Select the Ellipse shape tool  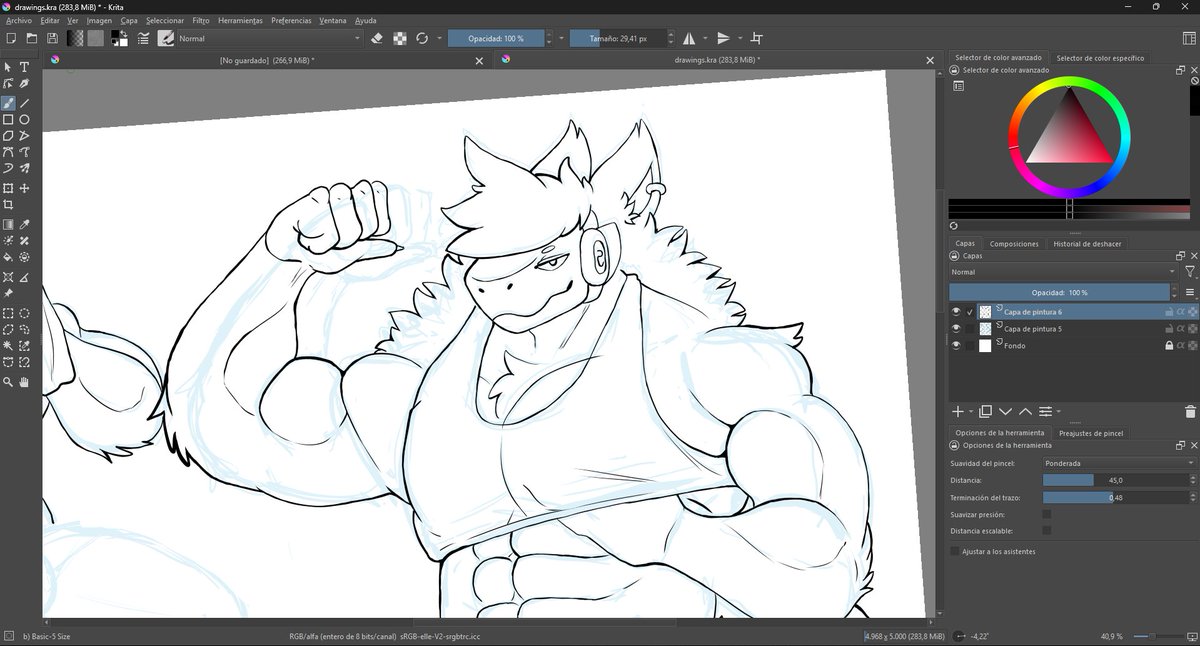pos(24,119)
